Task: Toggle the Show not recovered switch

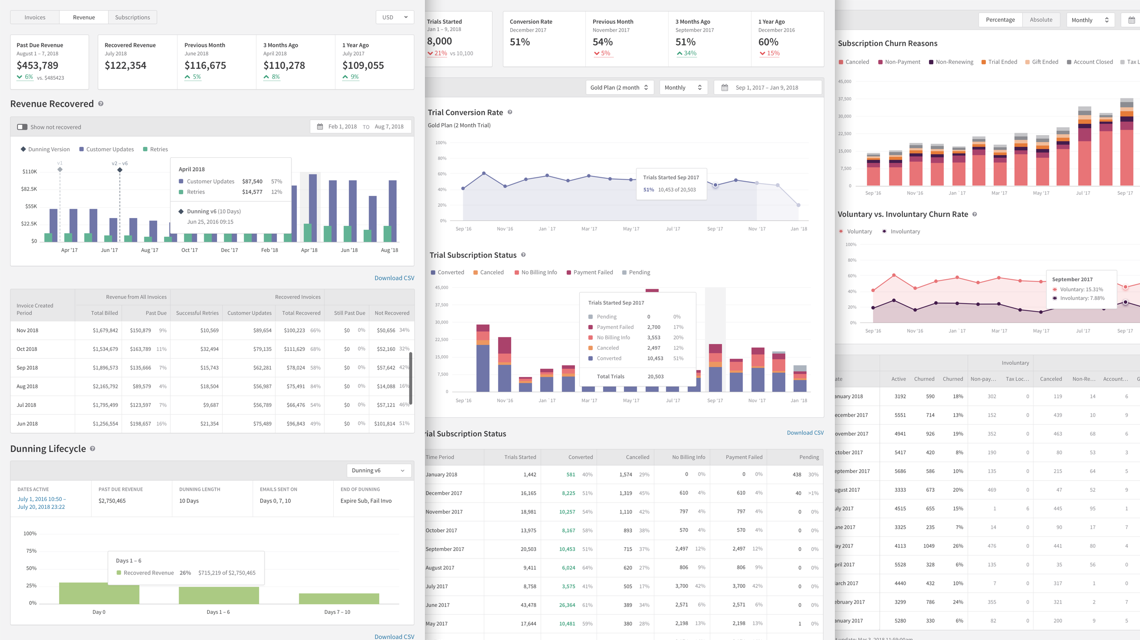Action: 22,127
